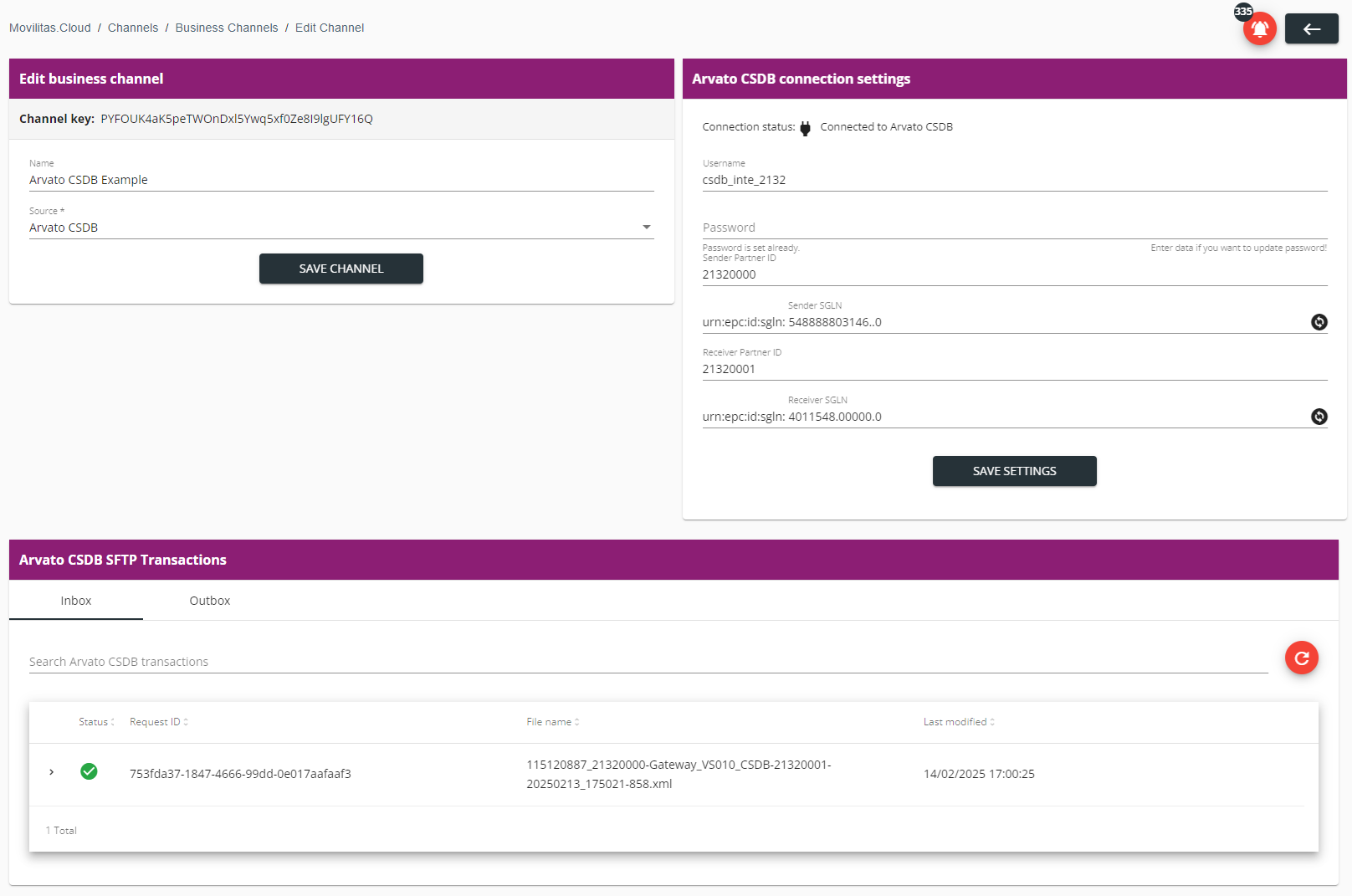The image size is (1352, 896).
Task: Click the green success status icon
Action: [x=89, y=771]
